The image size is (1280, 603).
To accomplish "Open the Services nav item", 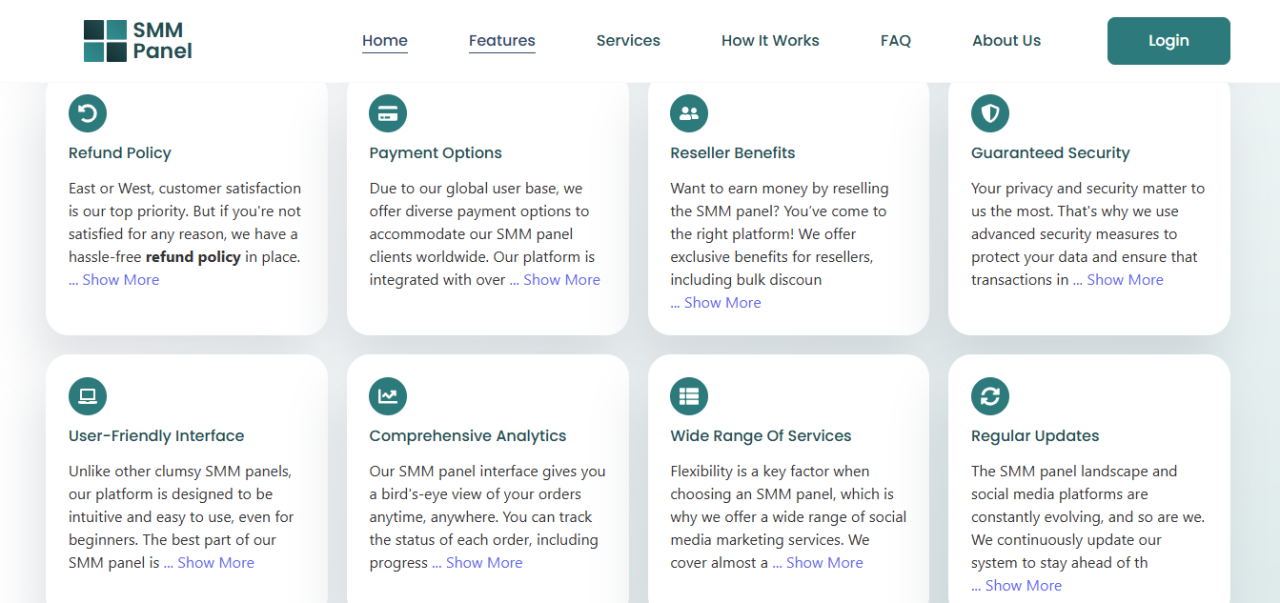I will coord(628,41).
